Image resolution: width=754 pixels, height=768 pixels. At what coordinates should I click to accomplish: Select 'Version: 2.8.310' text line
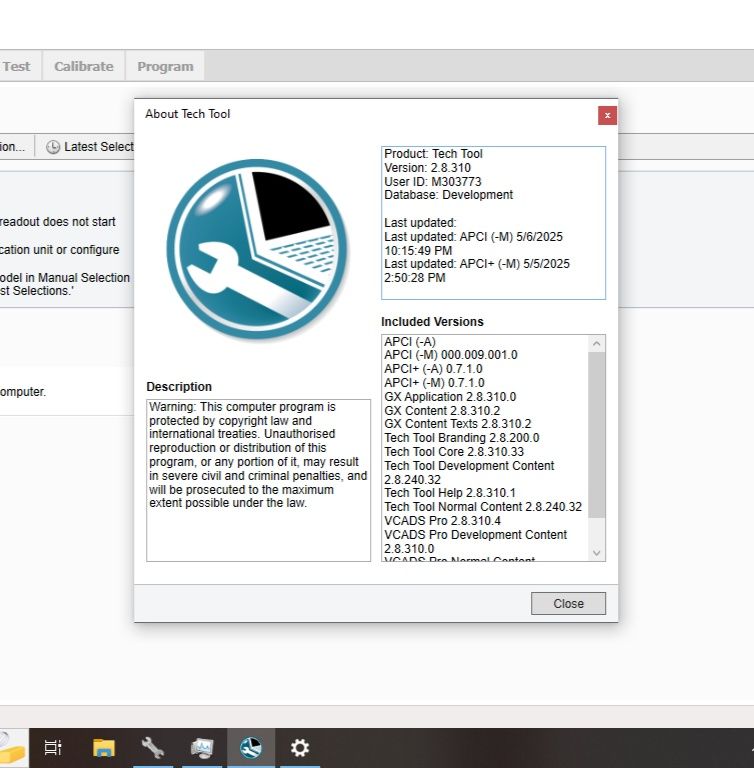tap(427, 168)
